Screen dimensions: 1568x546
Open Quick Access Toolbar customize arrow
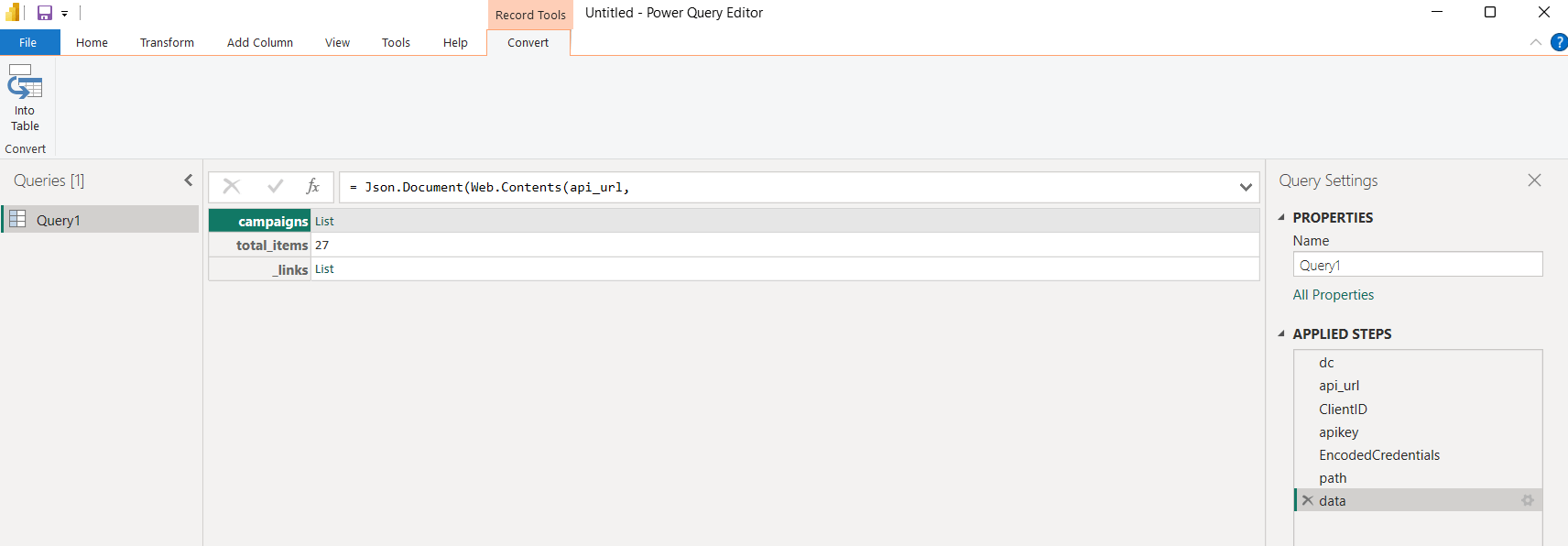coord(64,14)
